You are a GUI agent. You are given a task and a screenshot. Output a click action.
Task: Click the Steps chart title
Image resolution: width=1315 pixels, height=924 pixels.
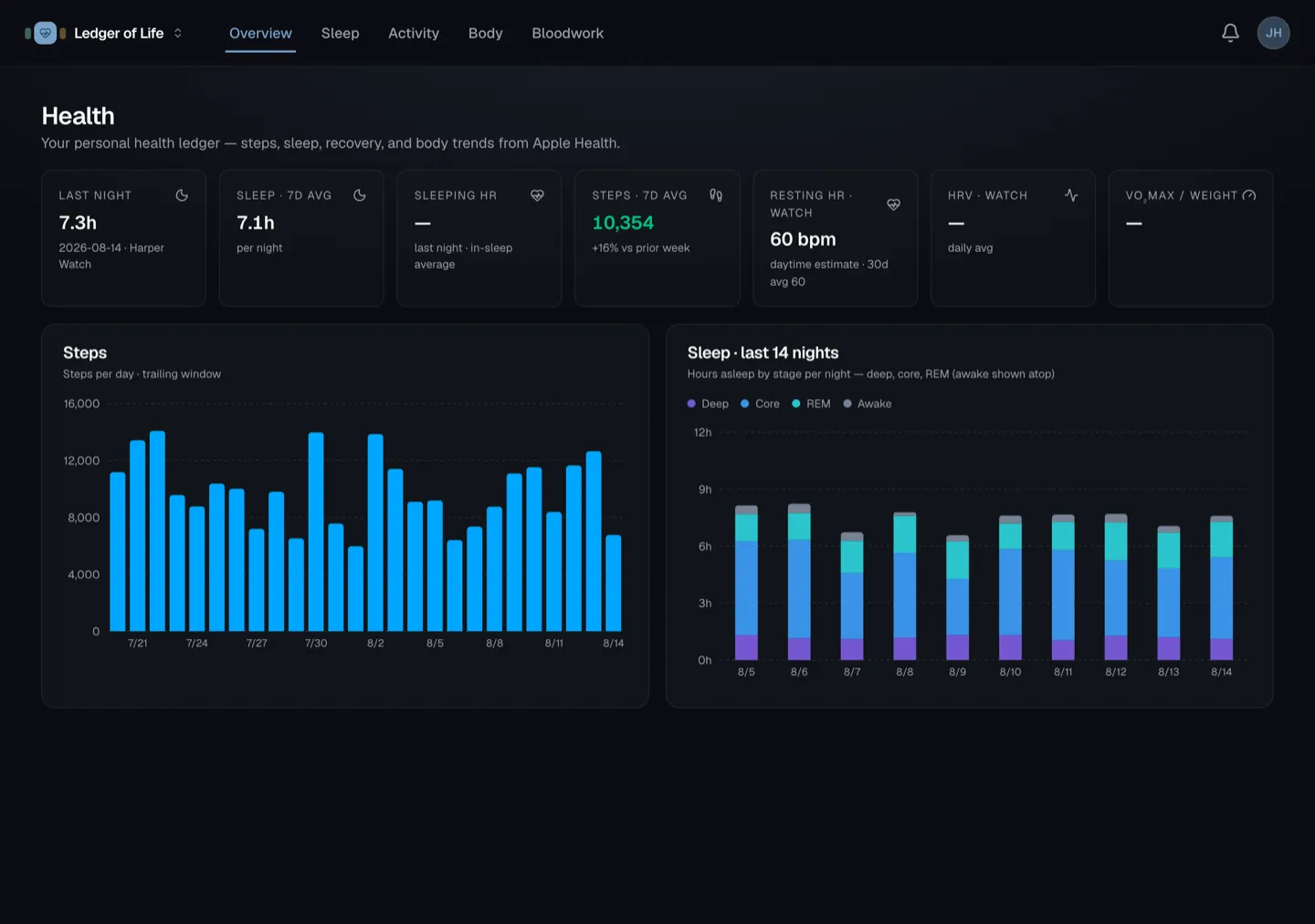[85, 352]
